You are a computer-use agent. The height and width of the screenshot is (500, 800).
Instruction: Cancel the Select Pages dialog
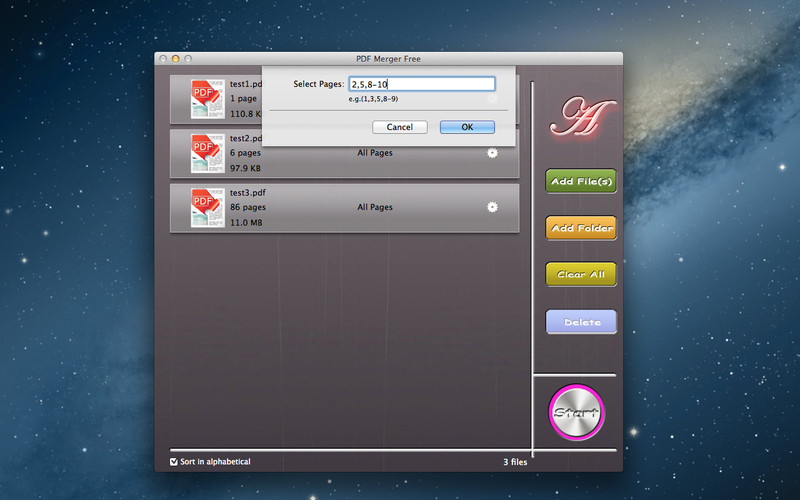click(x=400, y=127)
